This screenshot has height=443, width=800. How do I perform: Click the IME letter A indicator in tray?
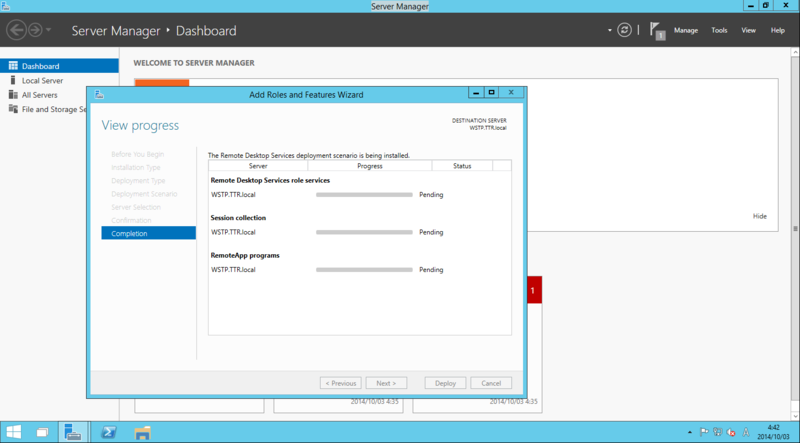(746, 432)
